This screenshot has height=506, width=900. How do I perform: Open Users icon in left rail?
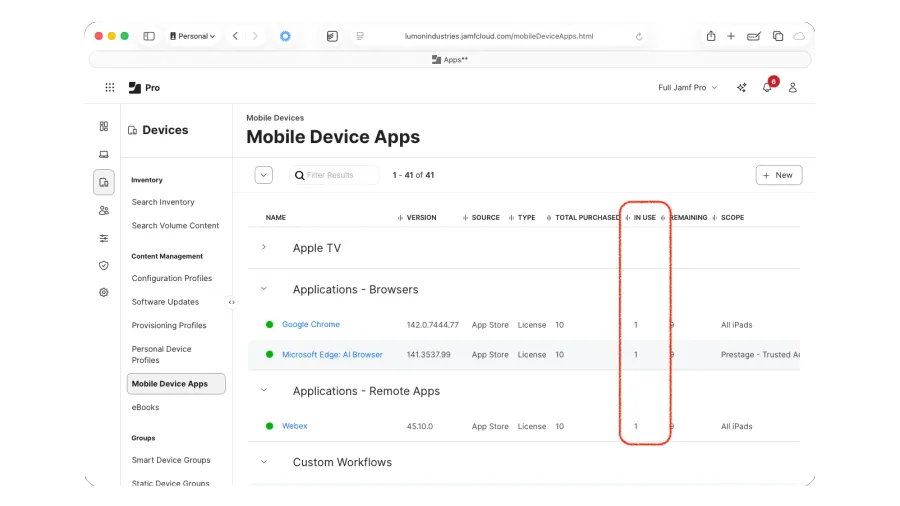pos(104,211)
